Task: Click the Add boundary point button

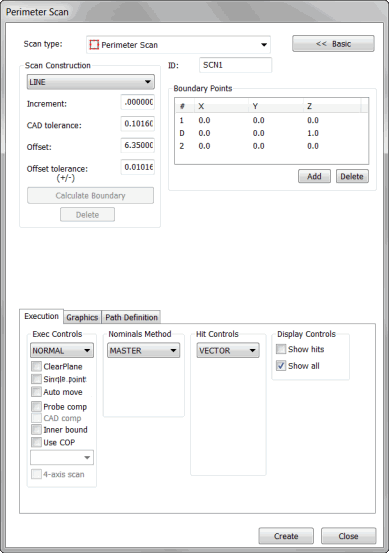Action: pyautogui.click(x=314, y=176)
